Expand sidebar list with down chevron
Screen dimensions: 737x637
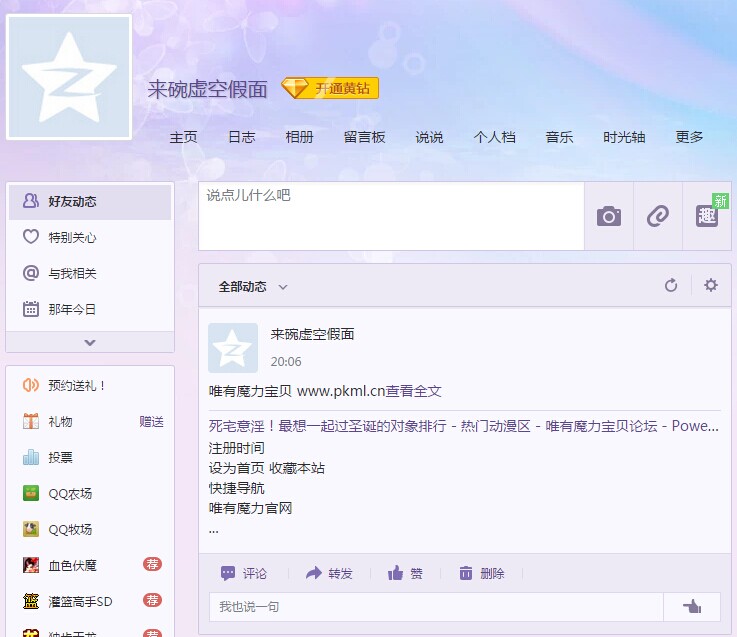90,342
